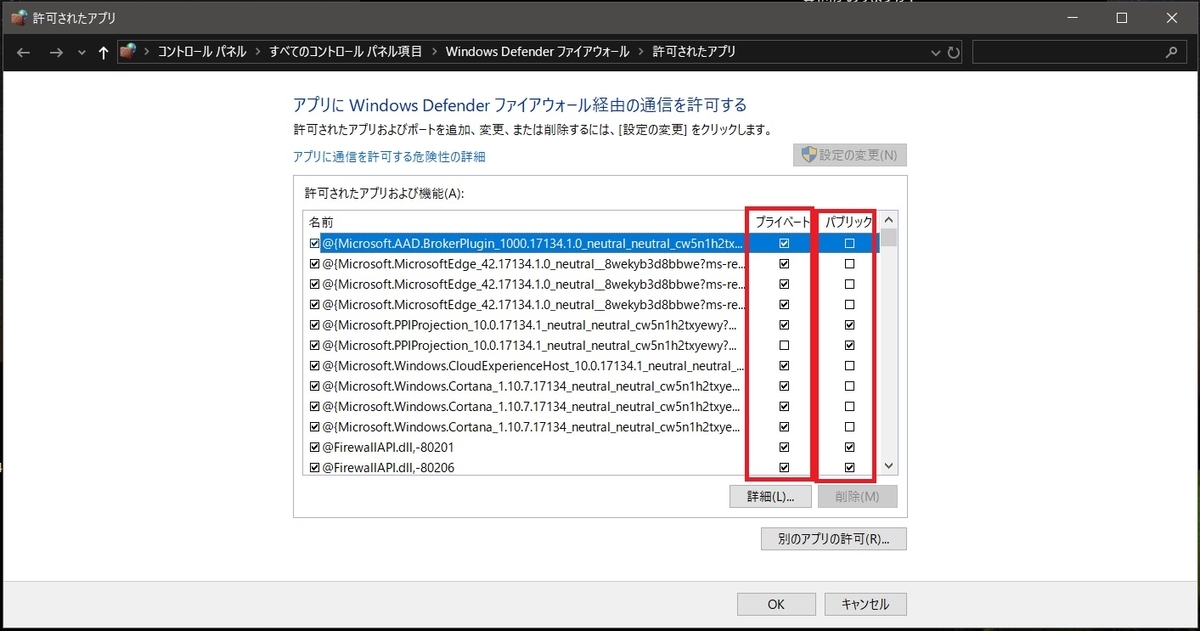Click the Control Panel icon in the breadcrumb bar
Screen dimensions: 1200x631
[129, 51]
